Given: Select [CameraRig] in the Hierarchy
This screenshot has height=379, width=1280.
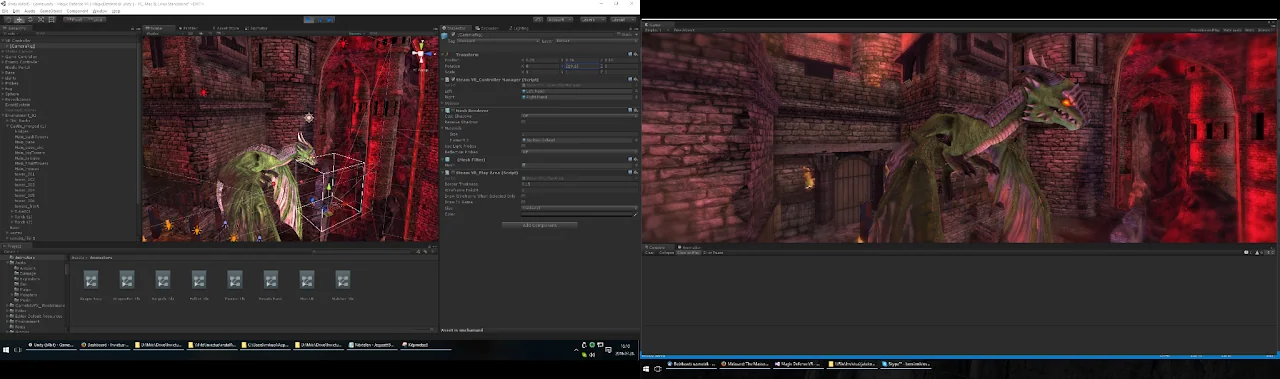Looking at the screenshot, I should coord(22,46).
